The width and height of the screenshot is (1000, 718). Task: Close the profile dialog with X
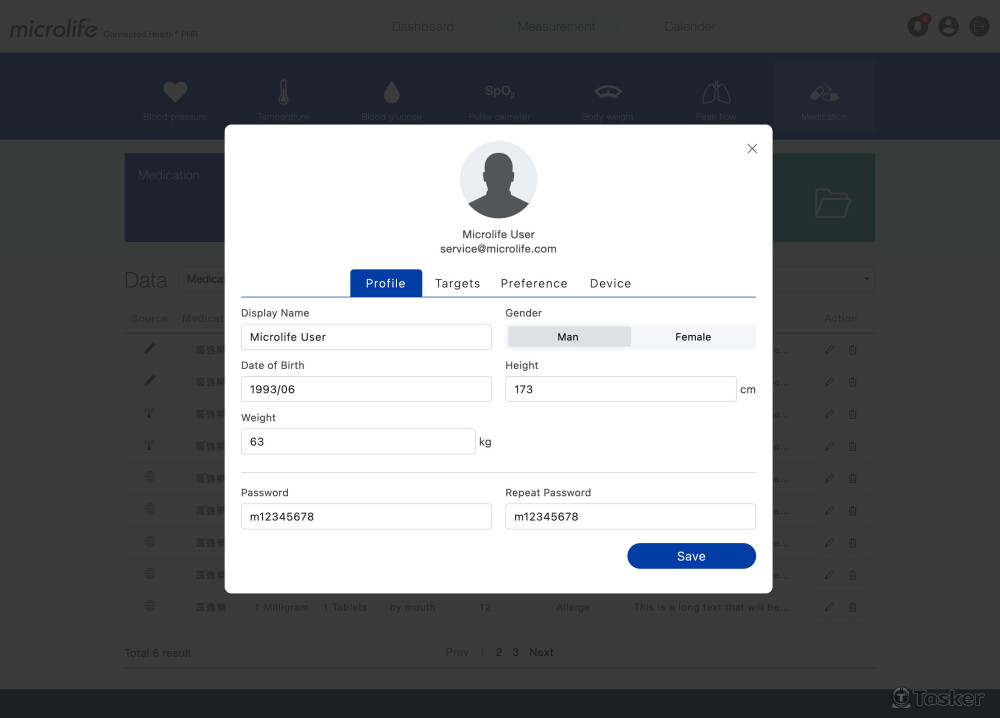pyautogui.click(x=752, y=149)
